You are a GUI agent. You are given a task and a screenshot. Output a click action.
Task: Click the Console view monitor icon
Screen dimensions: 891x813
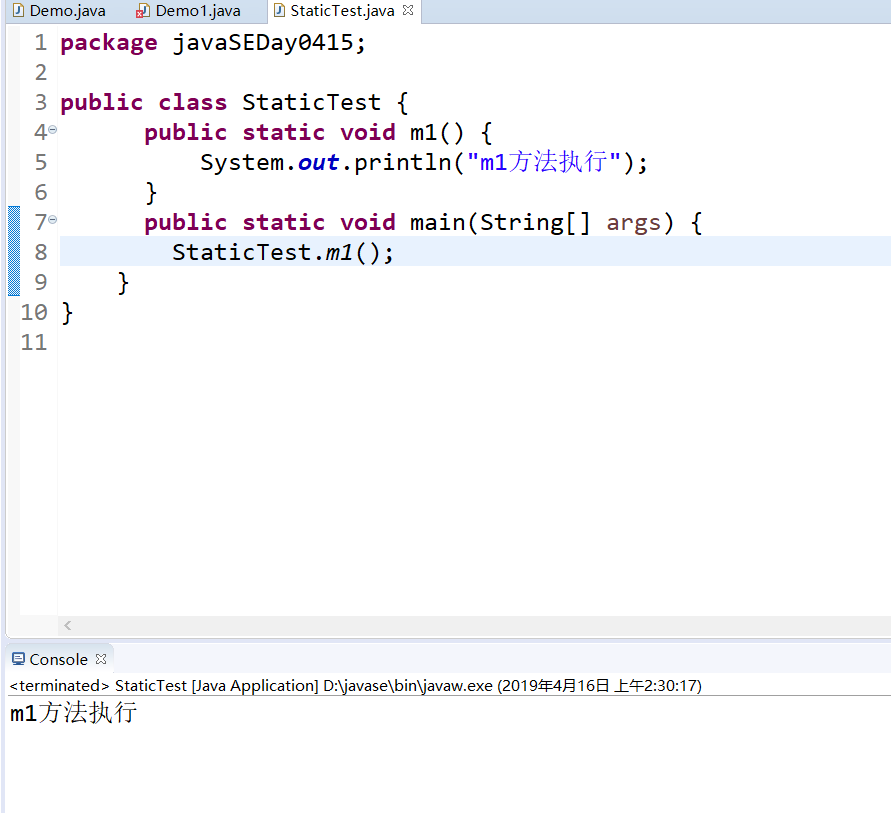[18, 659]
